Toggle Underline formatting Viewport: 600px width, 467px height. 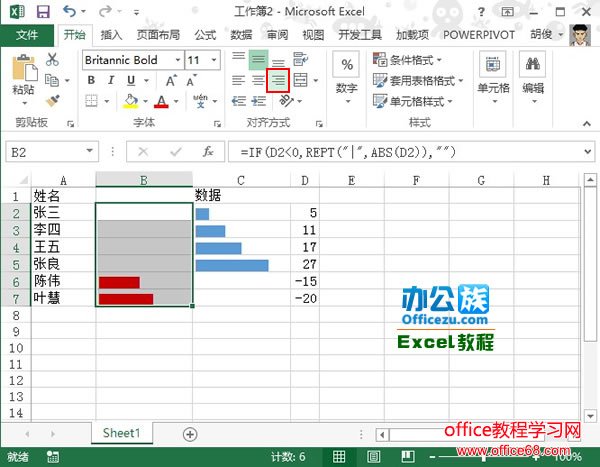click(x=131, y=80)
